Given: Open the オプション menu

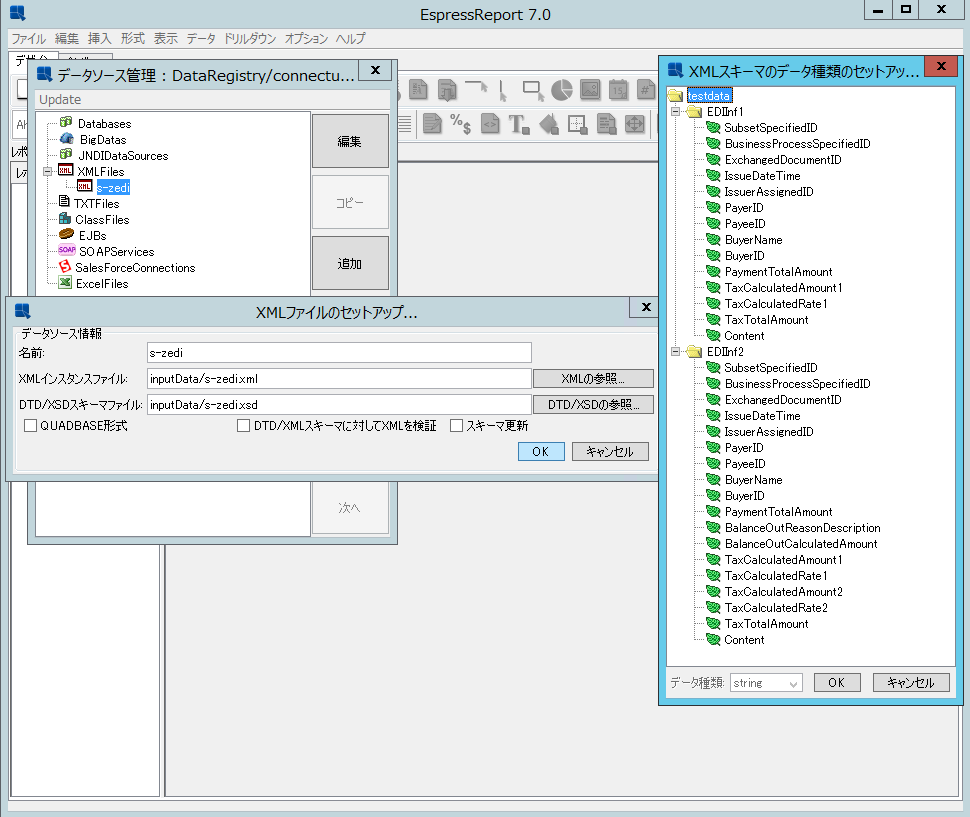Looking at the screenshot, I should pyautogui.click(x=306, y=38).
